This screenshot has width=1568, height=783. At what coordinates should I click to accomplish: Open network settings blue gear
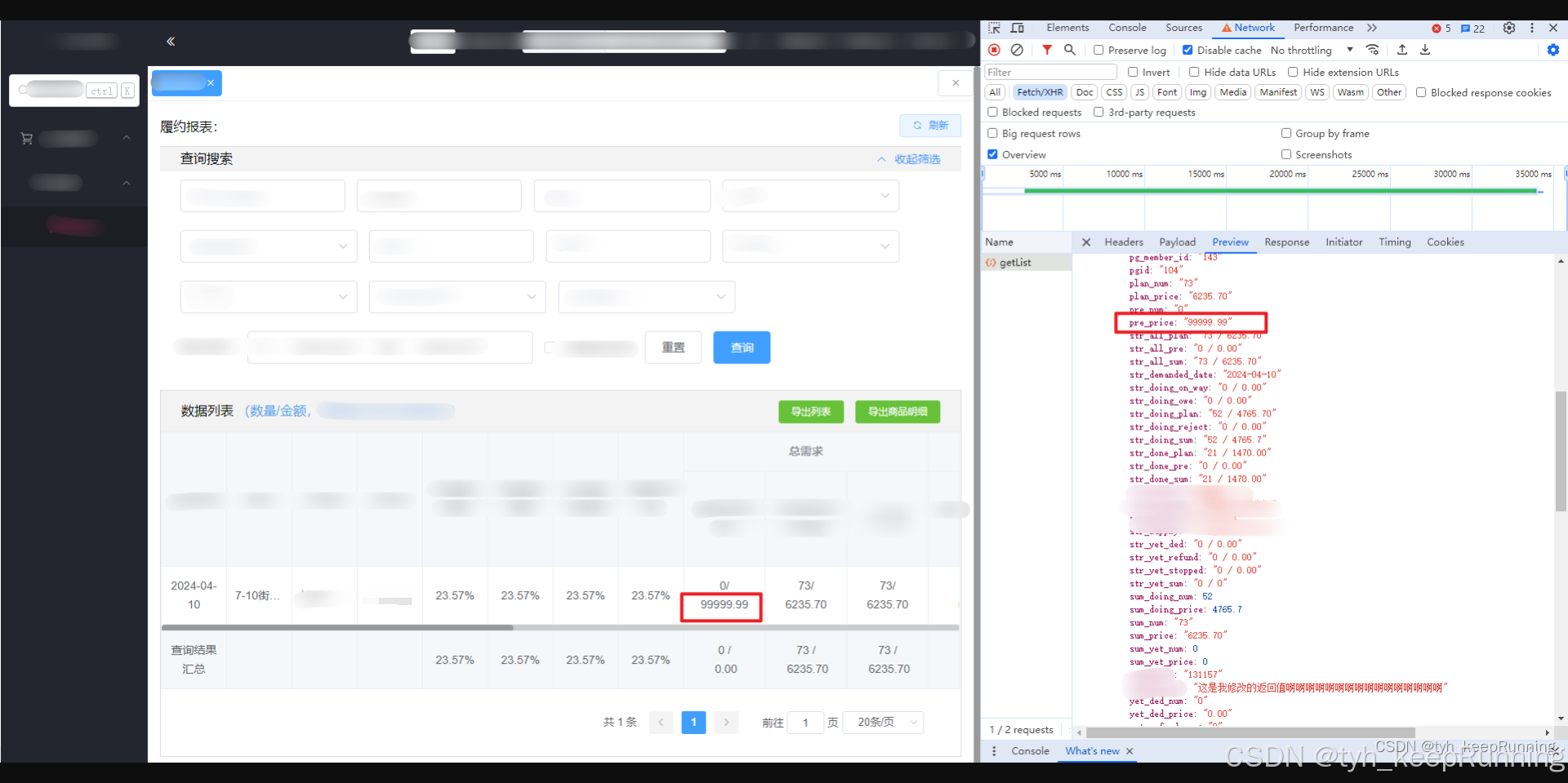[1553, 50]
